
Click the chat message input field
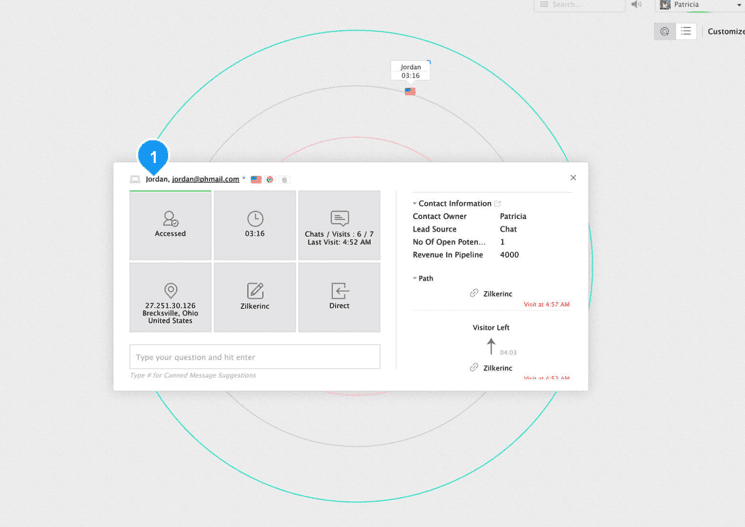(255, 357)
